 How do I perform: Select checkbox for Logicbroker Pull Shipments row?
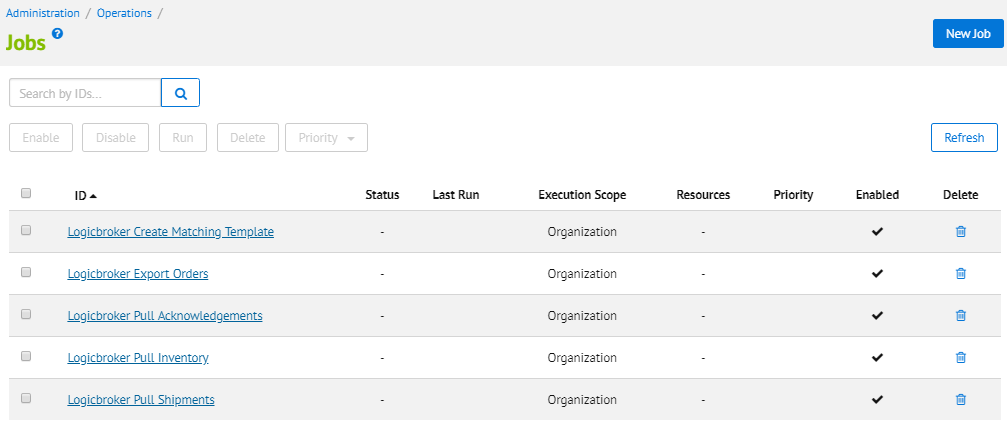[x=26, y=398]
